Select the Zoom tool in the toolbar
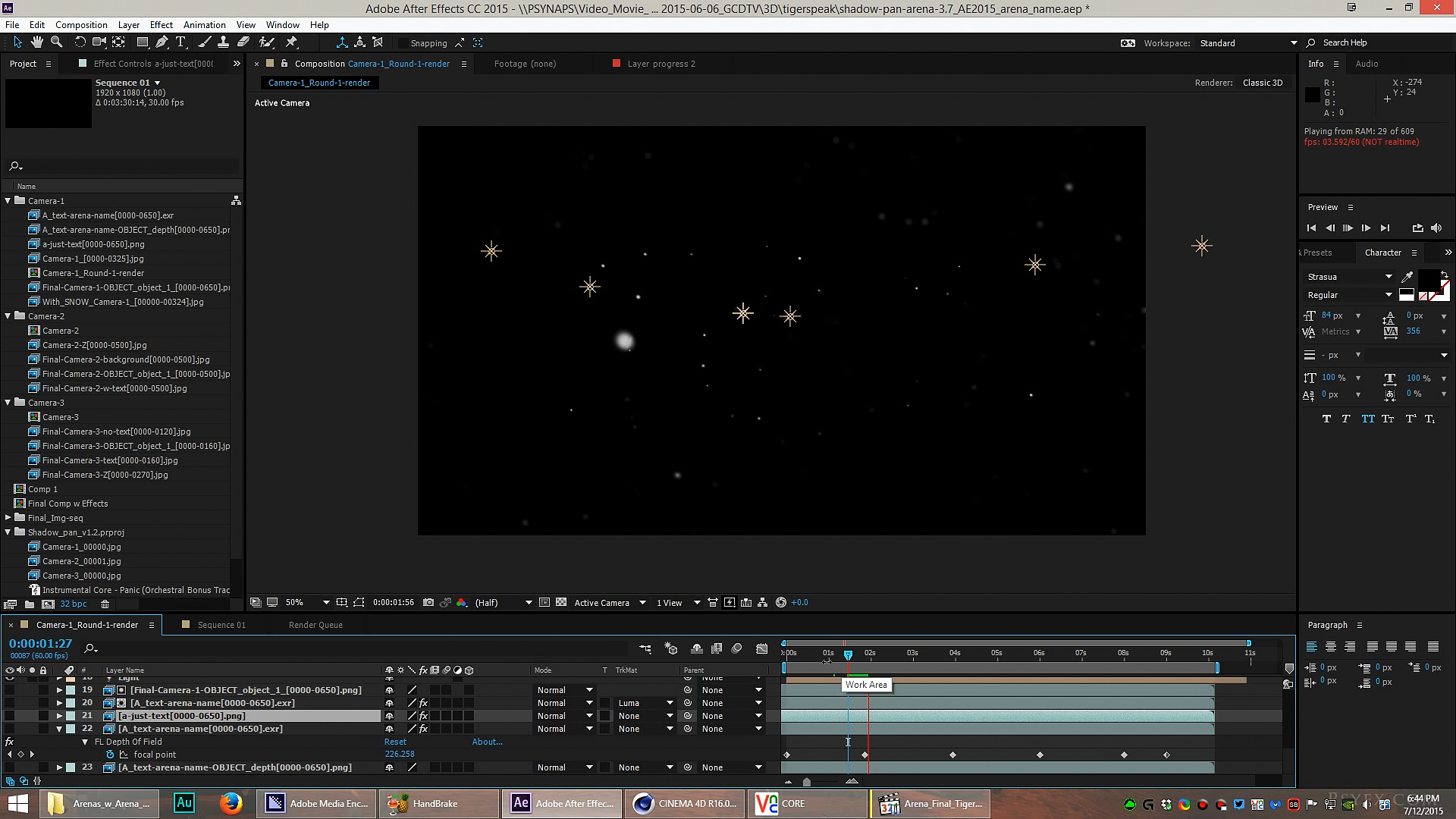 click(56, 42)
